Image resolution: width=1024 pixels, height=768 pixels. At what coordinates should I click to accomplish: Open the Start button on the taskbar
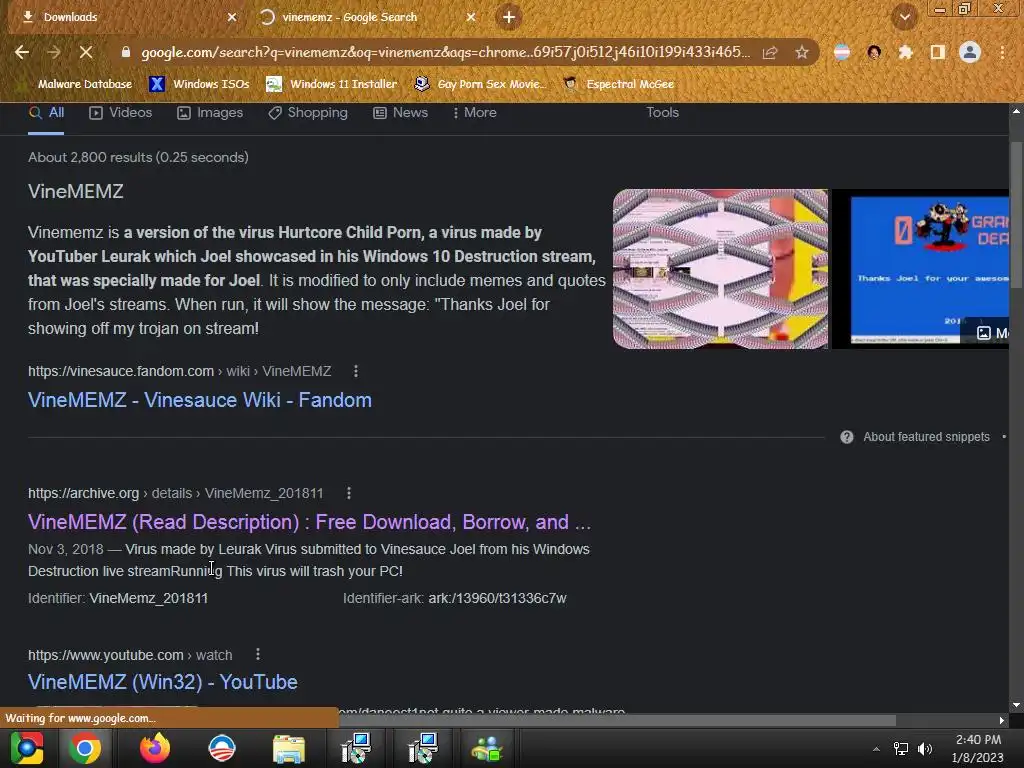[x=26, y=748]
